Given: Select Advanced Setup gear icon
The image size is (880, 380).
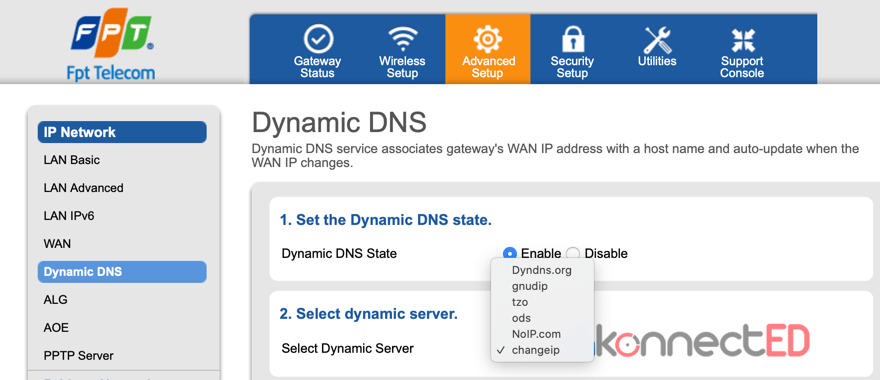Looking at the screenshot, I should click(x=487, y=39).
